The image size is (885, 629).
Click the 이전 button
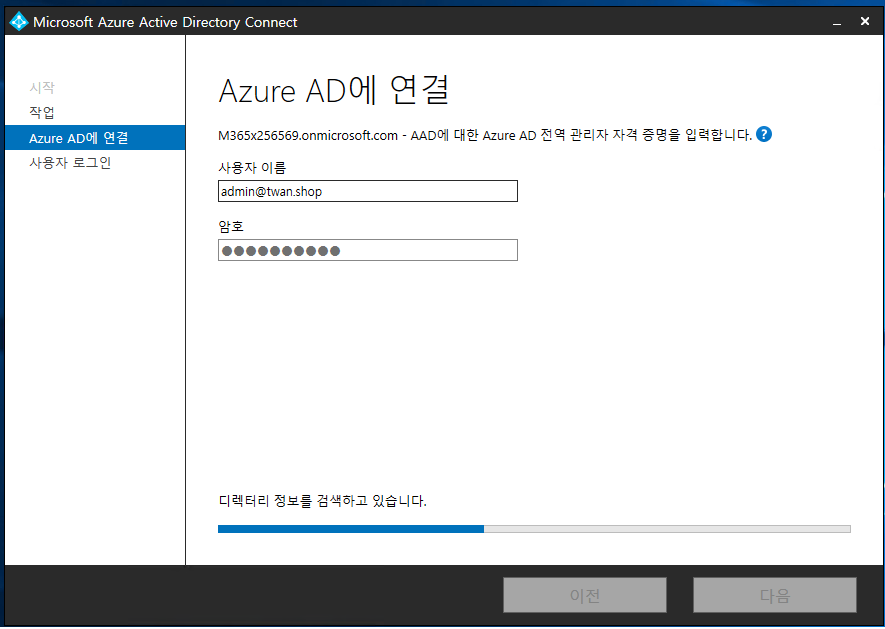[585, 595]
